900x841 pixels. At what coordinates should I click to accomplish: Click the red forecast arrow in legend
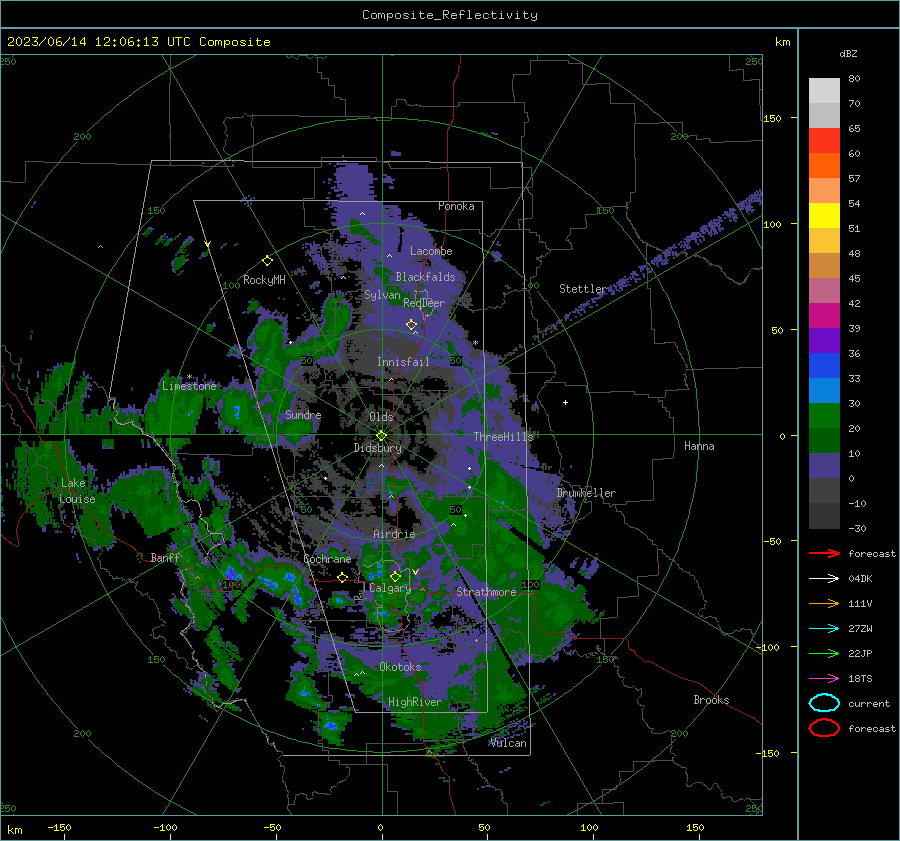coord(824,553)
